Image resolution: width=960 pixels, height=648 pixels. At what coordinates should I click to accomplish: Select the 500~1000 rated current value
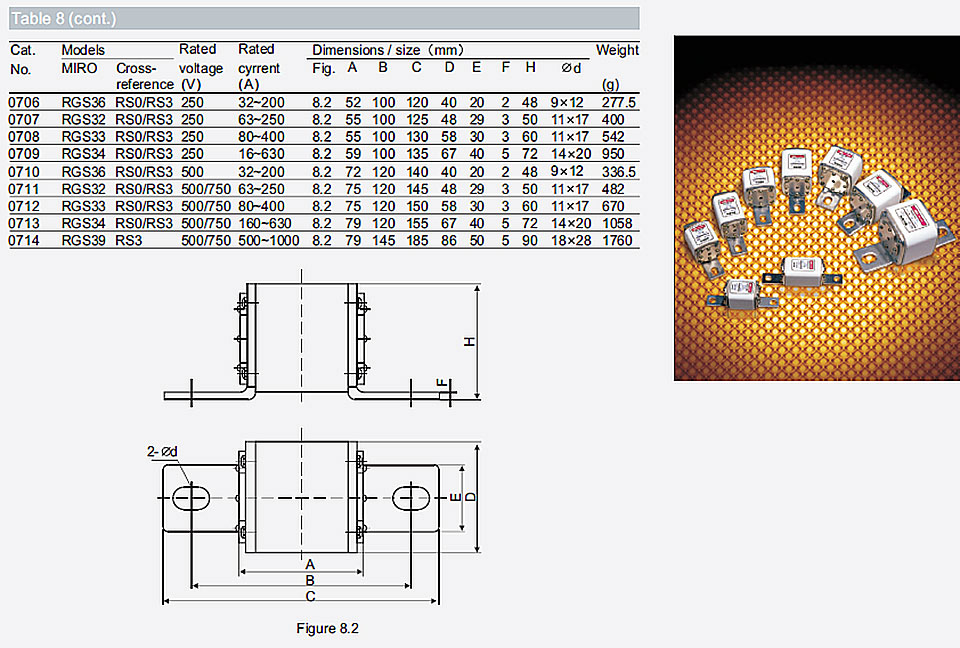click(x=269, y=241)
